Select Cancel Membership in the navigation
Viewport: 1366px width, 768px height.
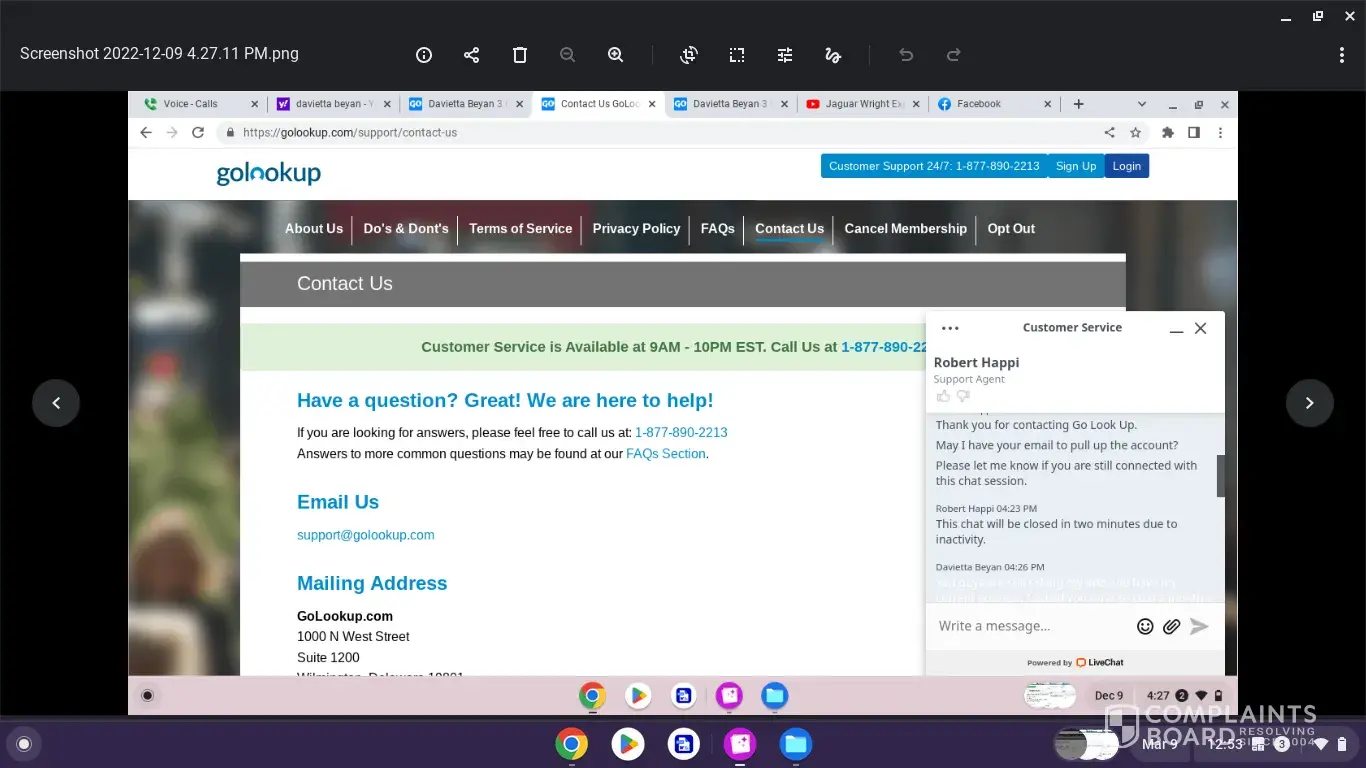point(906,228)
